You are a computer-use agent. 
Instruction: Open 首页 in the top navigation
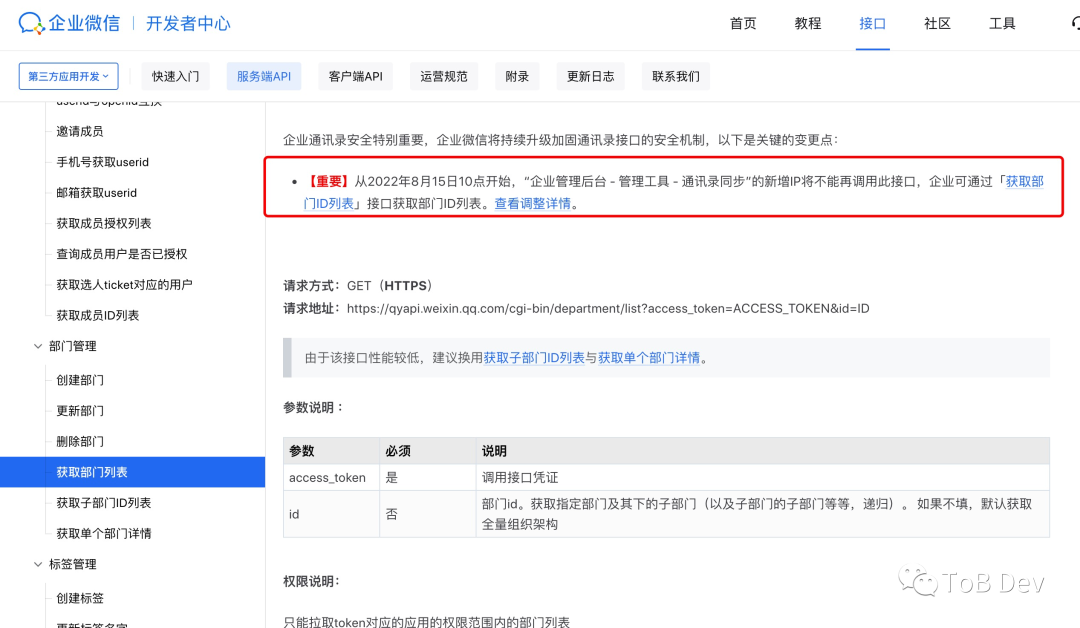pos(743,23)
